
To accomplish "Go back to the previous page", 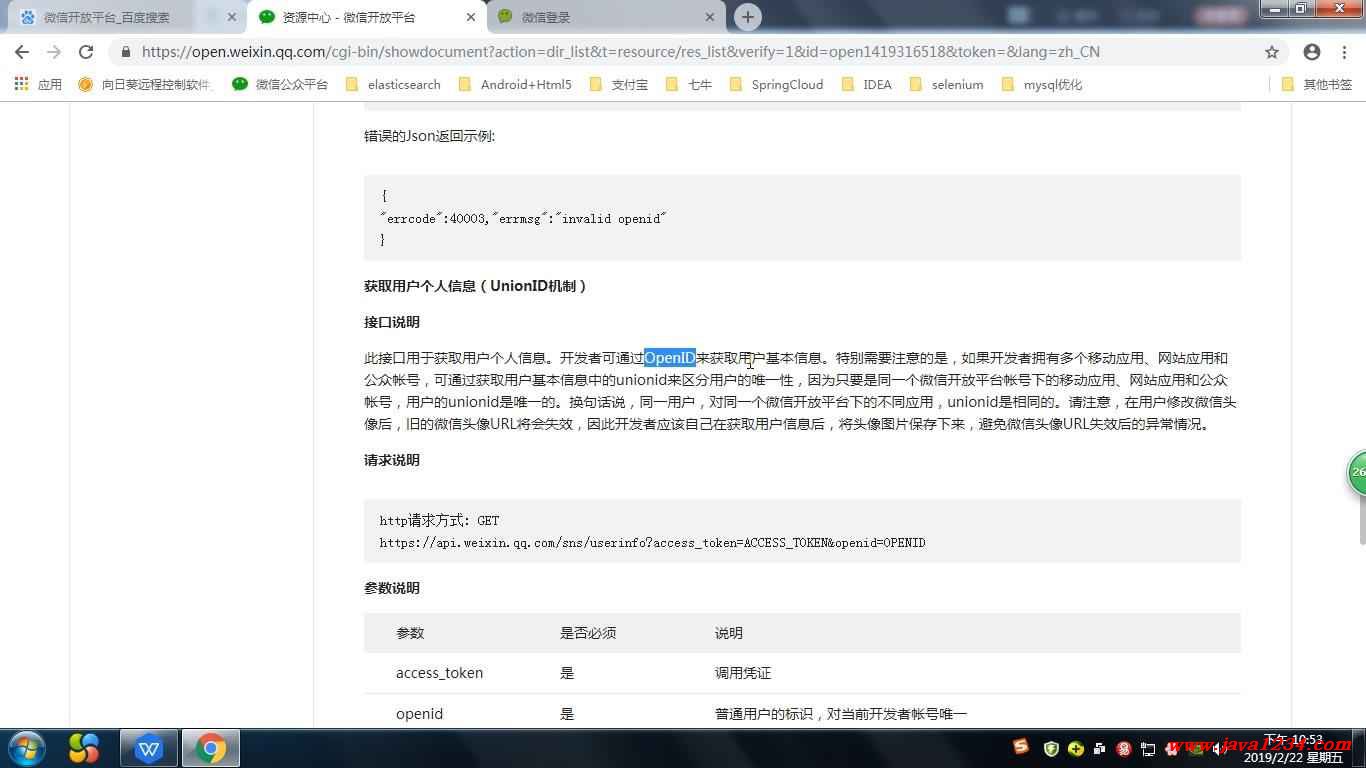I will 22,52.
